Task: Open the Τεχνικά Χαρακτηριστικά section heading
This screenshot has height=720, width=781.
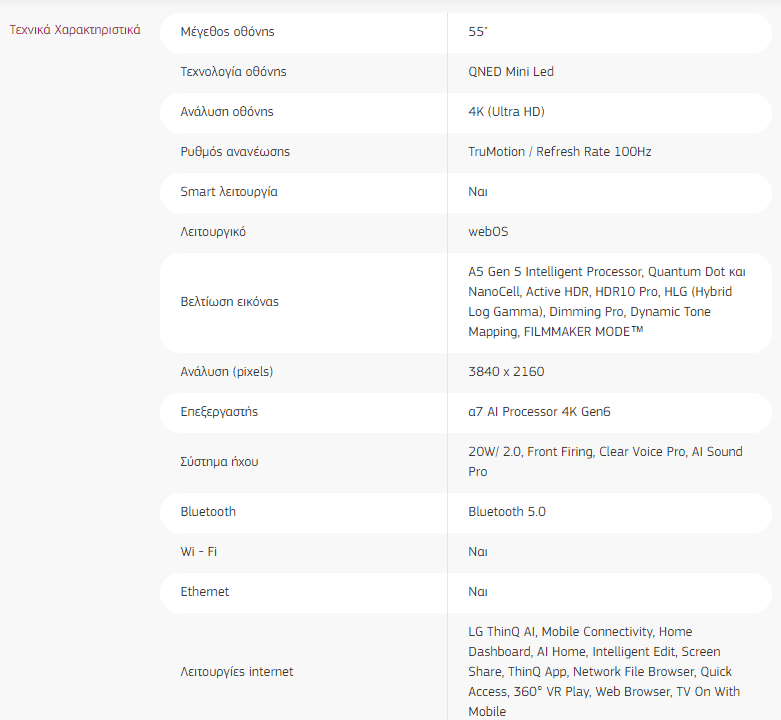Action: (75, 30)
